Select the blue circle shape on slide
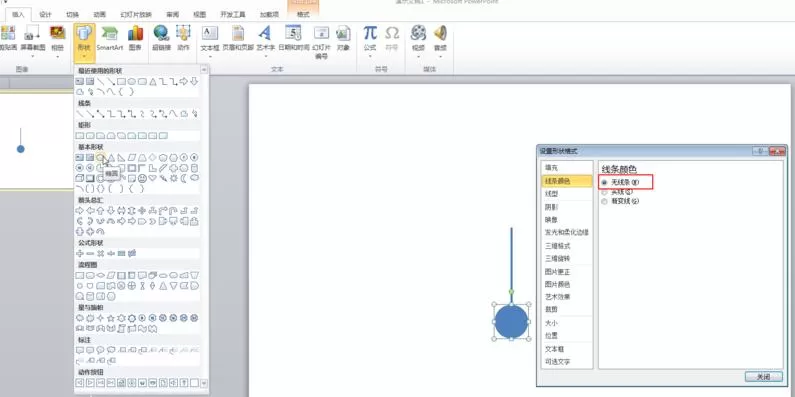Image resolution: width=795 pixels, height=397 pixels. coord(511,321)
